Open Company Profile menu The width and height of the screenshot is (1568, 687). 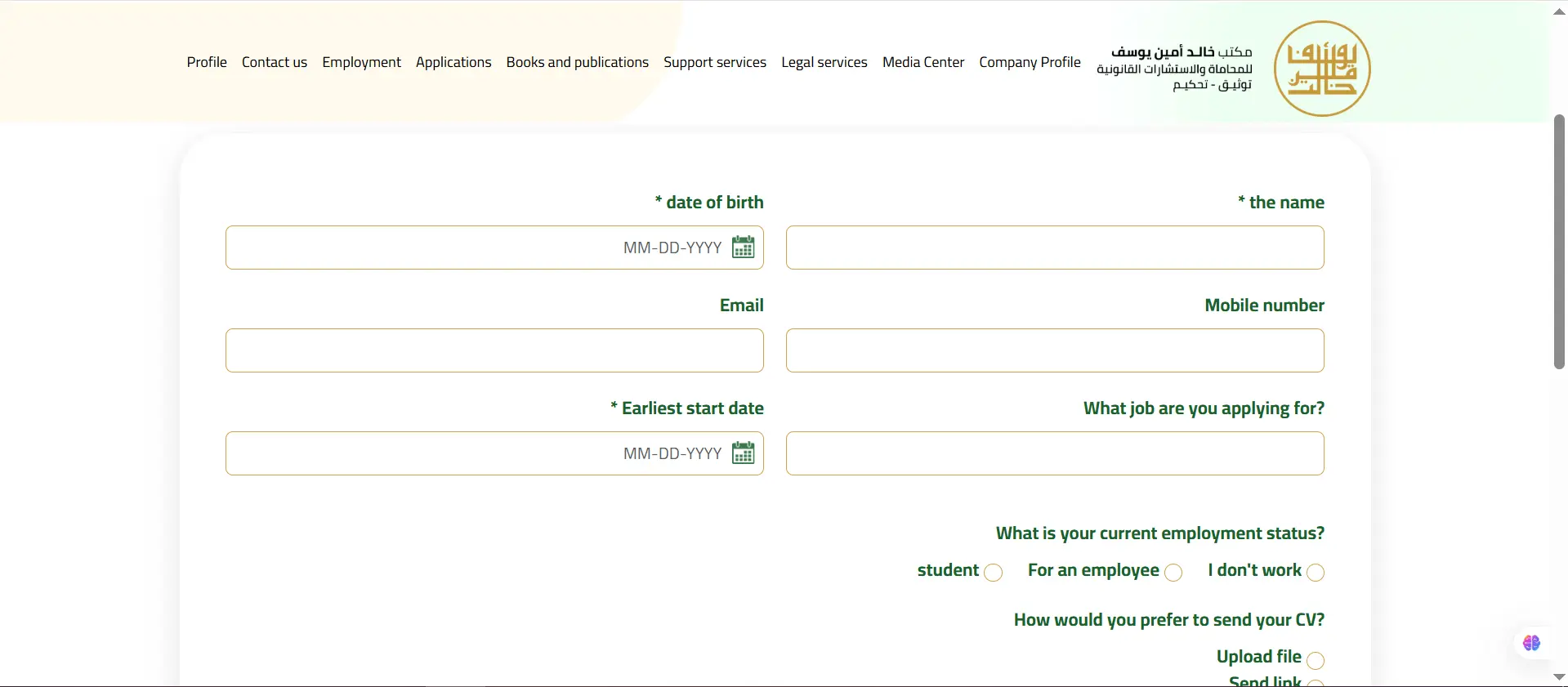pos(1030,62)
